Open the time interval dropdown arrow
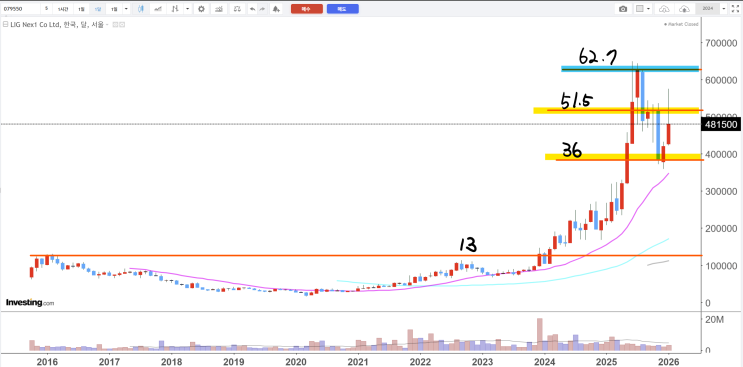The width and height of the screenshot is (743, 367). pos(126,9)
